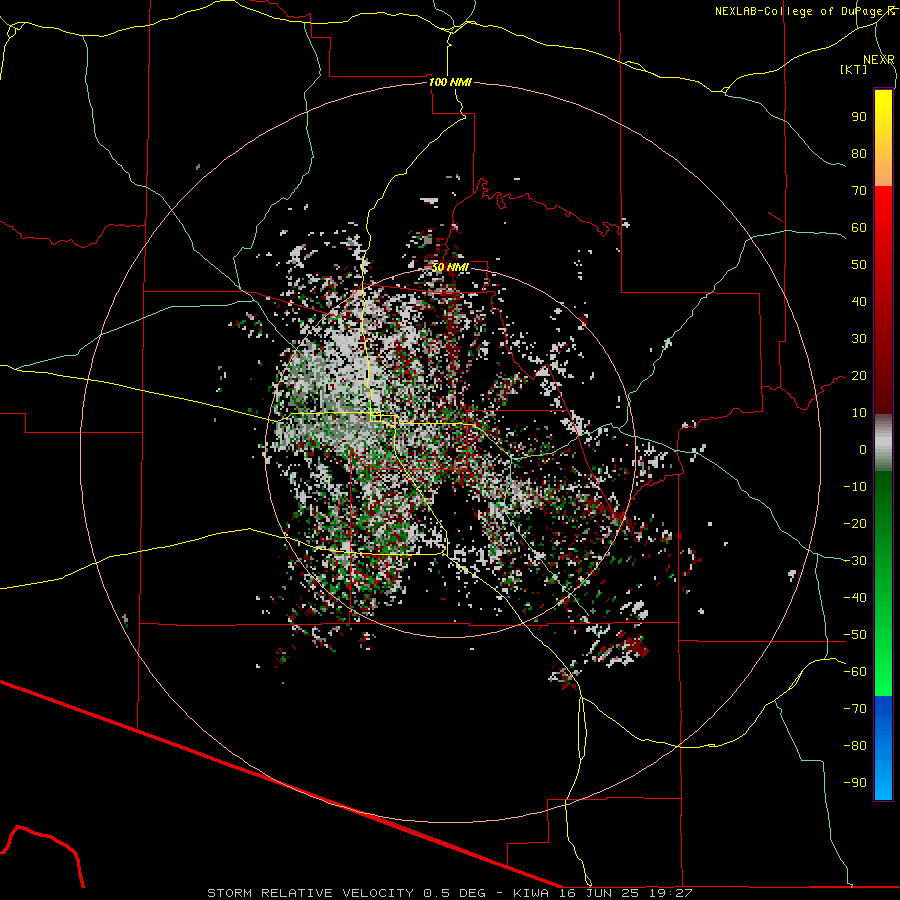The image size is (900, 900).
Task: Select the 10 value on the velocity scale
Action: tap(859, 413)
